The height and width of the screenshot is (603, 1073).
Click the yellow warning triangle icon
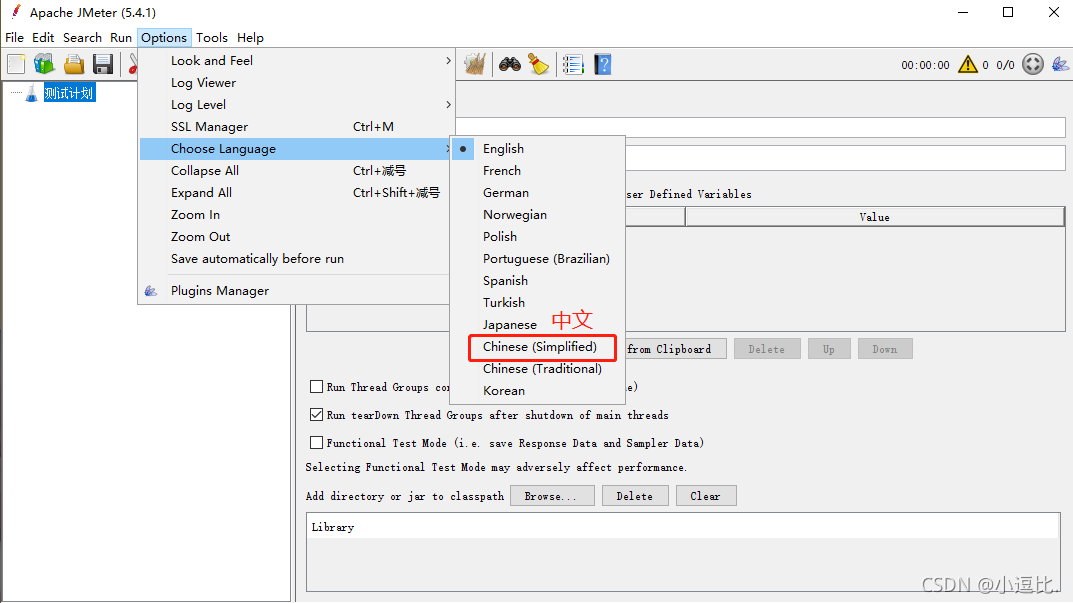(968, 64)
